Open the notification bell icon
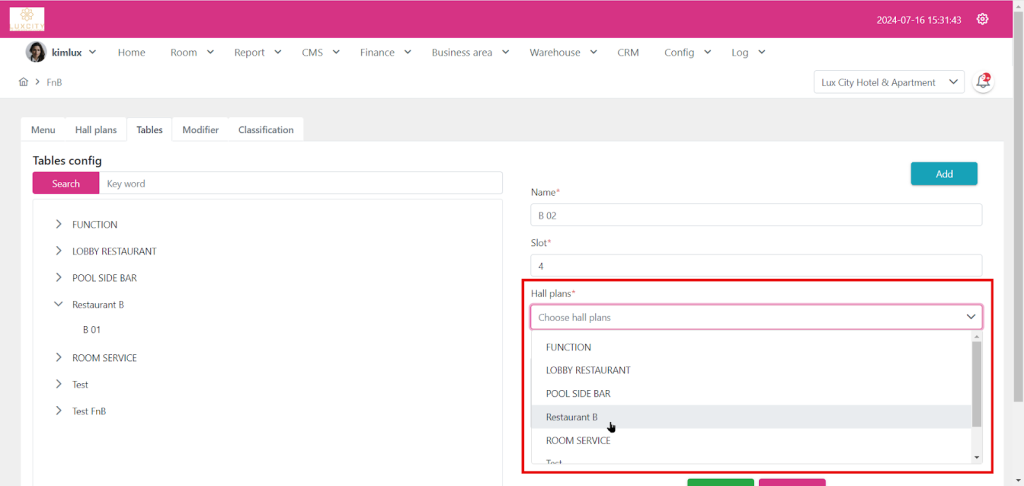Viewport: 1024px width, 486px height. tap(983, 82)
